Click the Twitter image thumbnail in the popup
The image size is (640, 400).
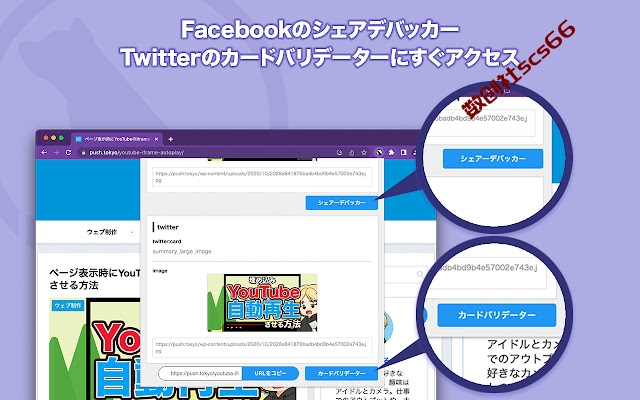262,302
